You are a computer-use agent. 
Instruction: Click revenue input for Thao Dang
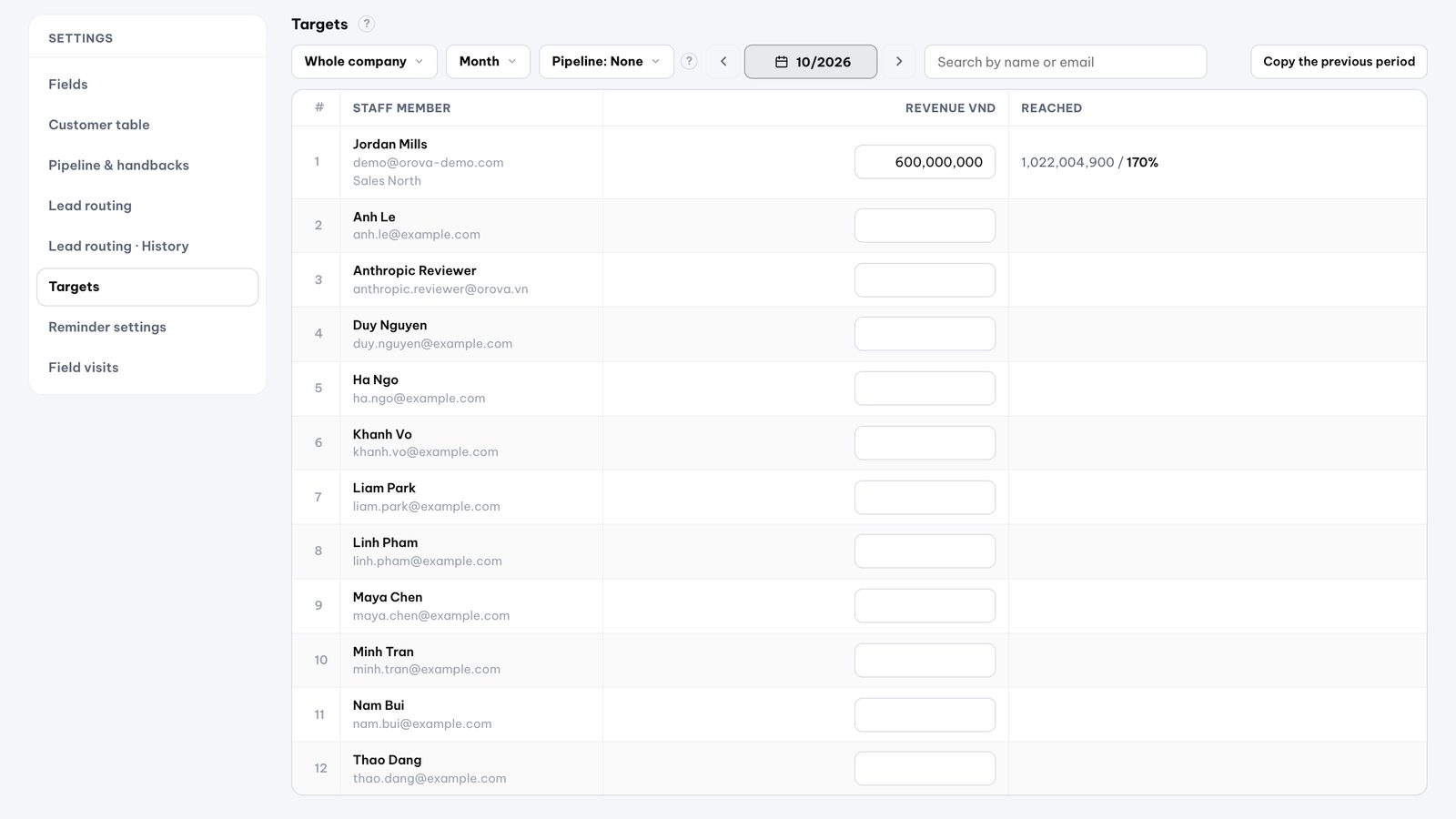click(x=925, y=768)
